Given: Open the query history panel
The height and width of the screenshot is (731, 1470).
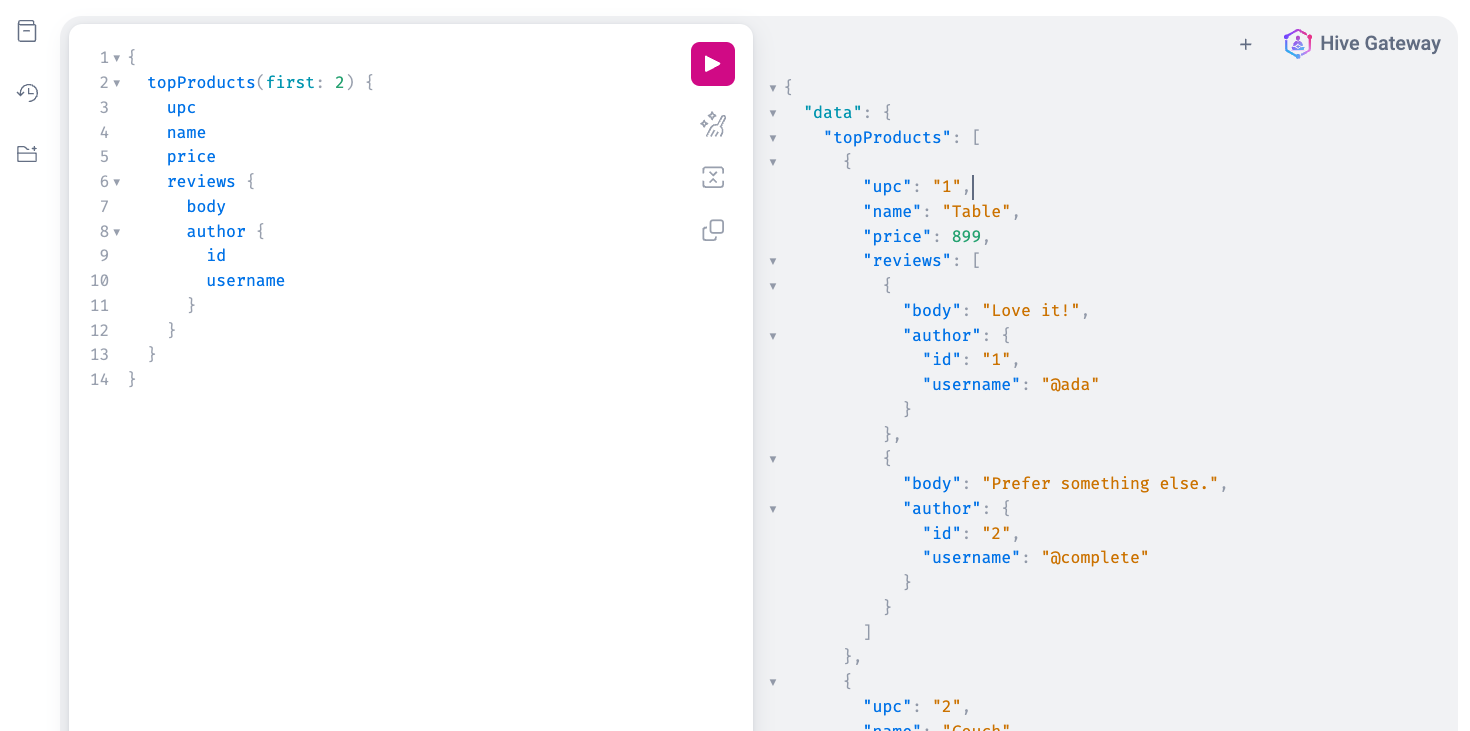Looking at the screenshot, I should coord(26,92).
